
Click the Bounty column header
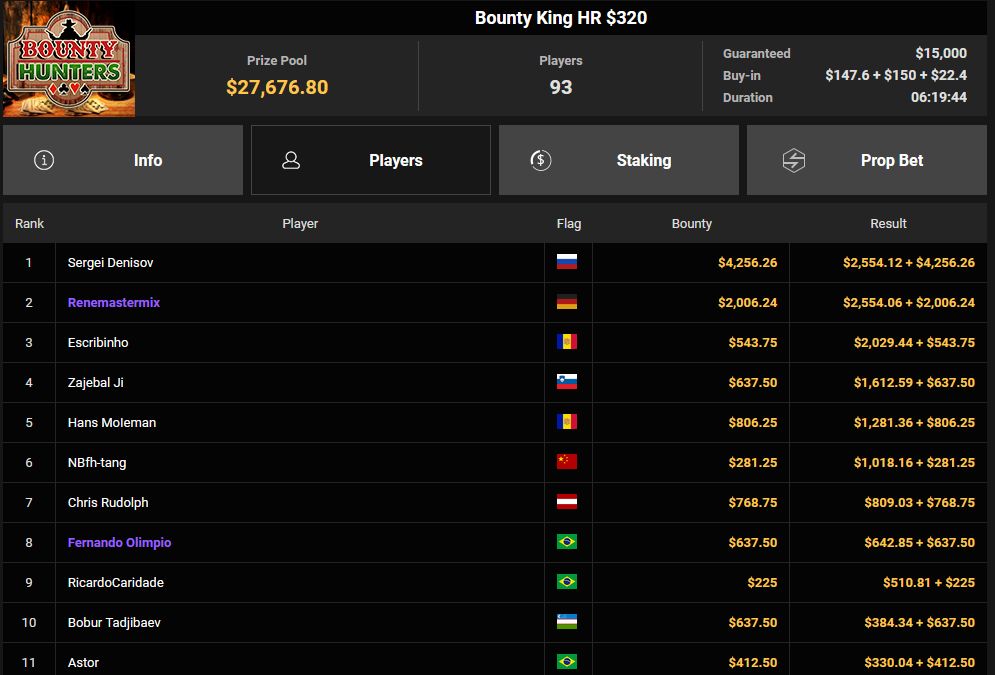692,223
